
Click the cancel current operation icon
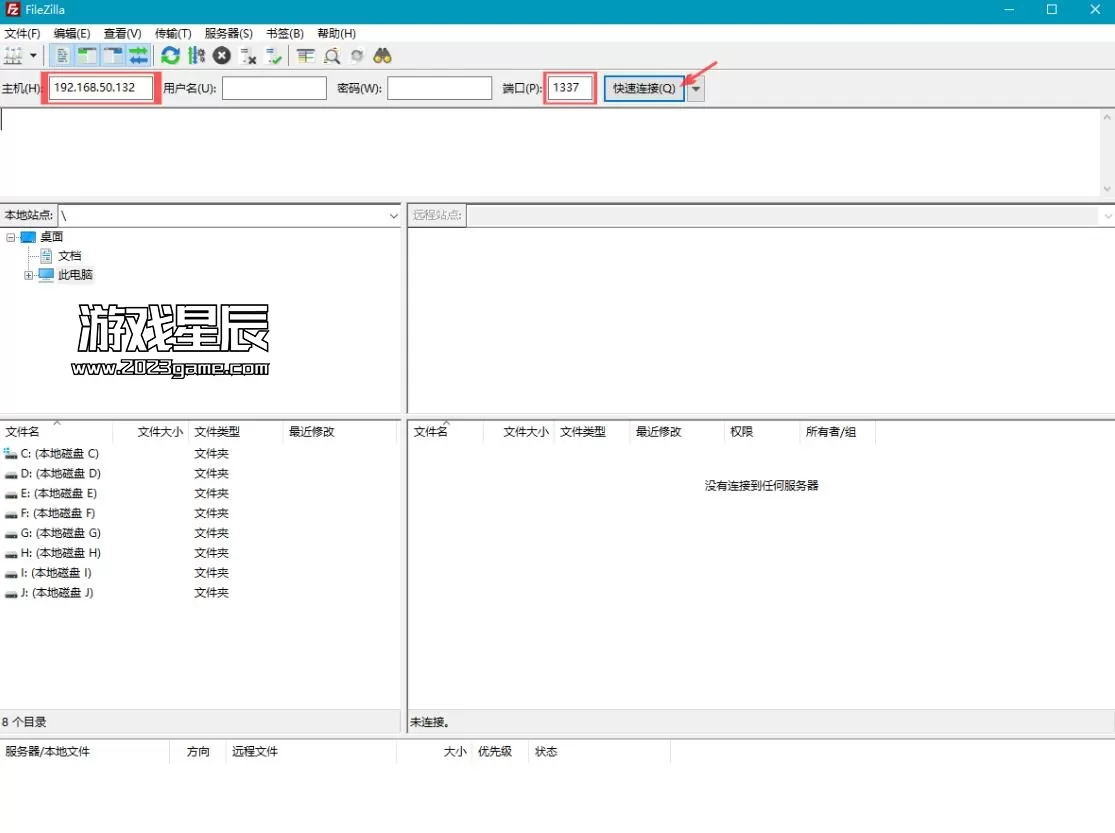222,56
